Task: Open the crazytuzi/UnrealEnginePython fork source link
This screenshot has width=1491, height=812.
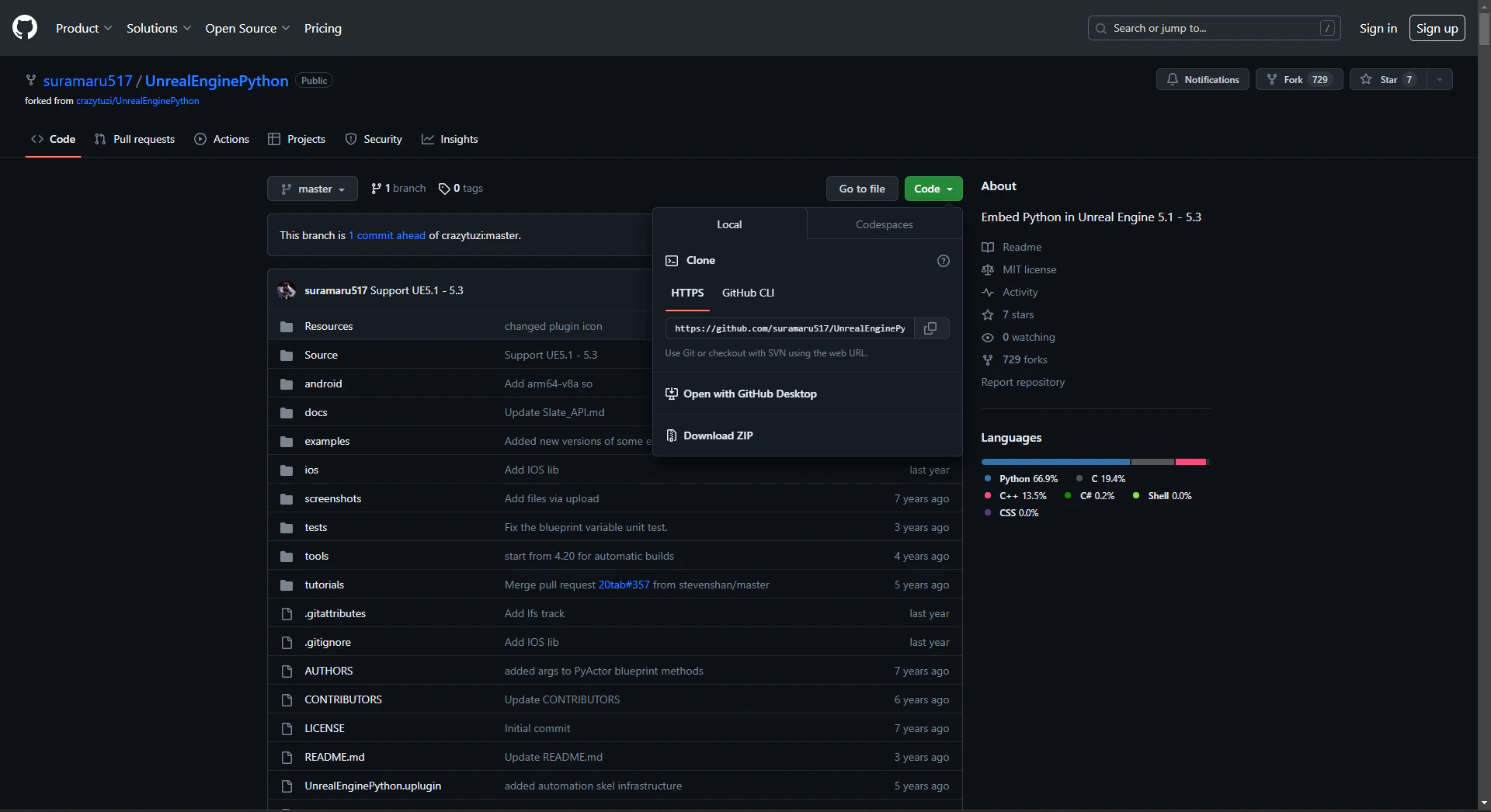Action: (137, 101)
